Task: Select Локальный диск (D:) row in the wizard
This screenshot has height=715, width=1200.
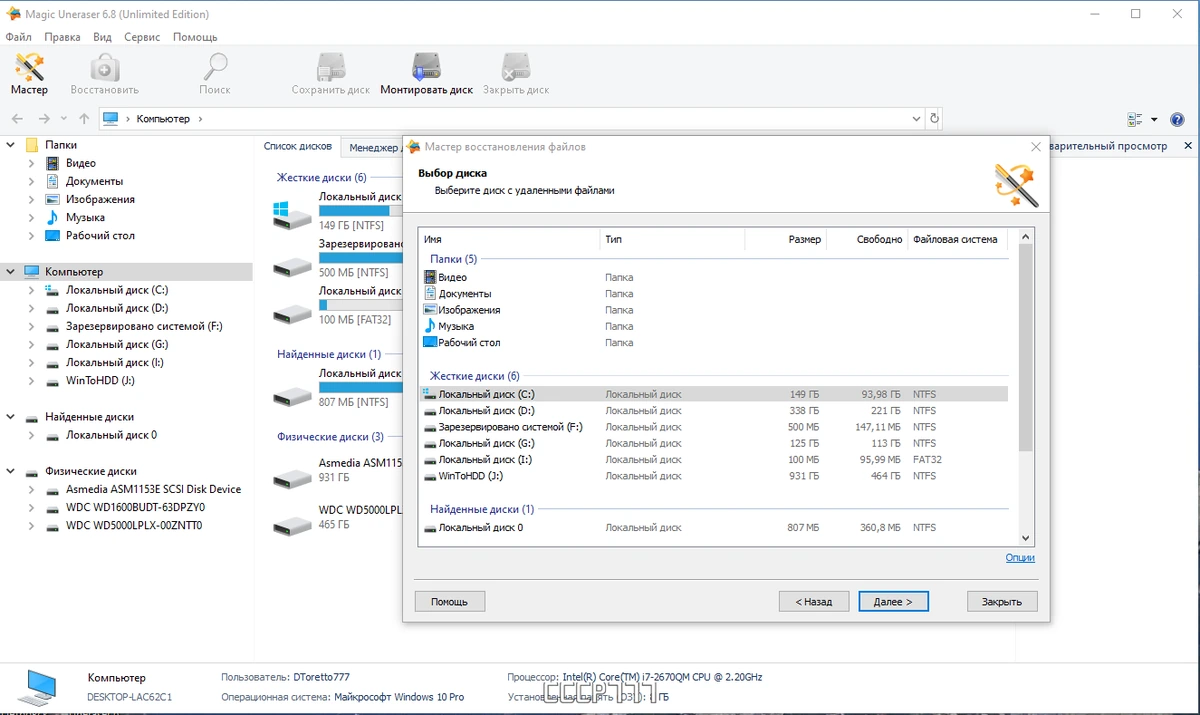Action: coord(713,411)
